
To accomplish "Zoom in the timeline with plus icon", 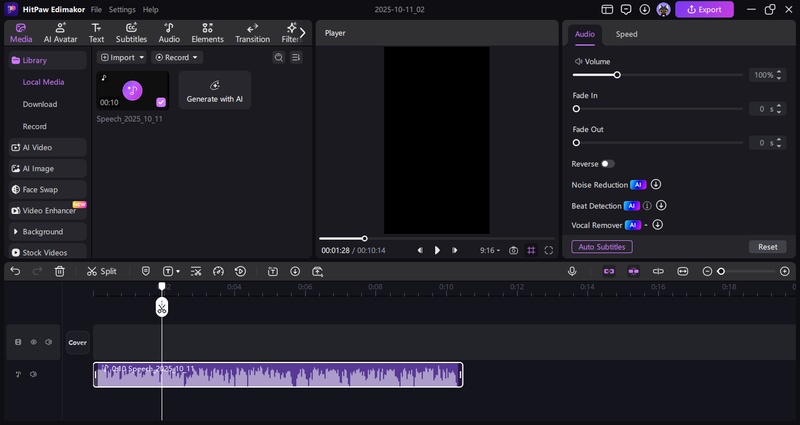I will point(785,271).
